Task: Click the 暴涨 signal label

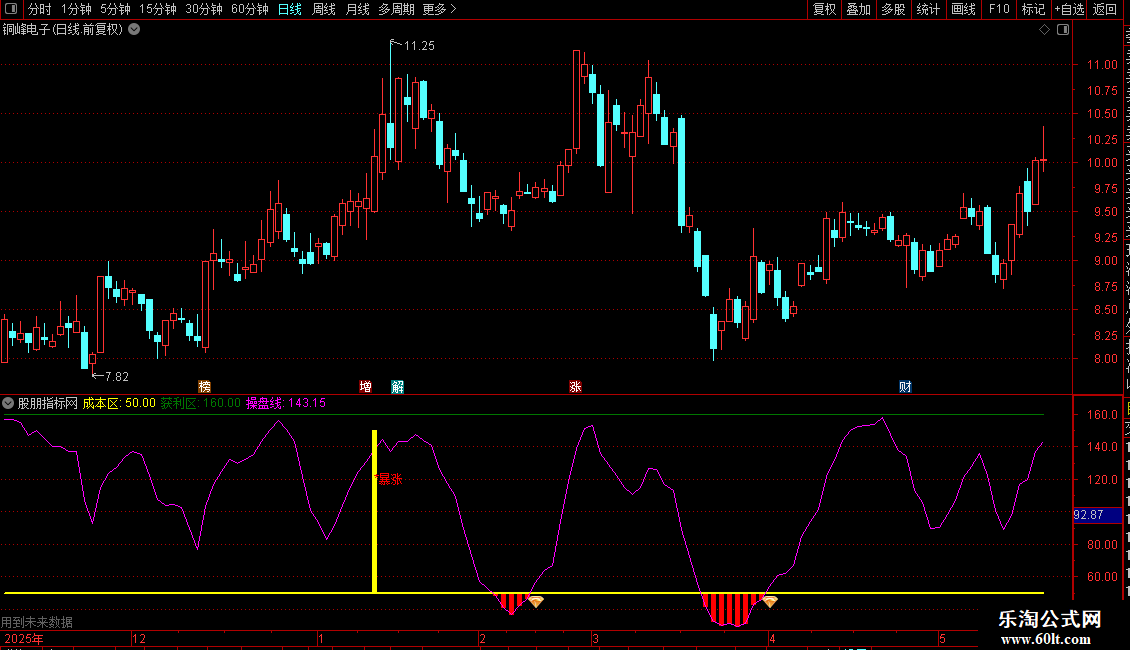Action: point(388,478)
